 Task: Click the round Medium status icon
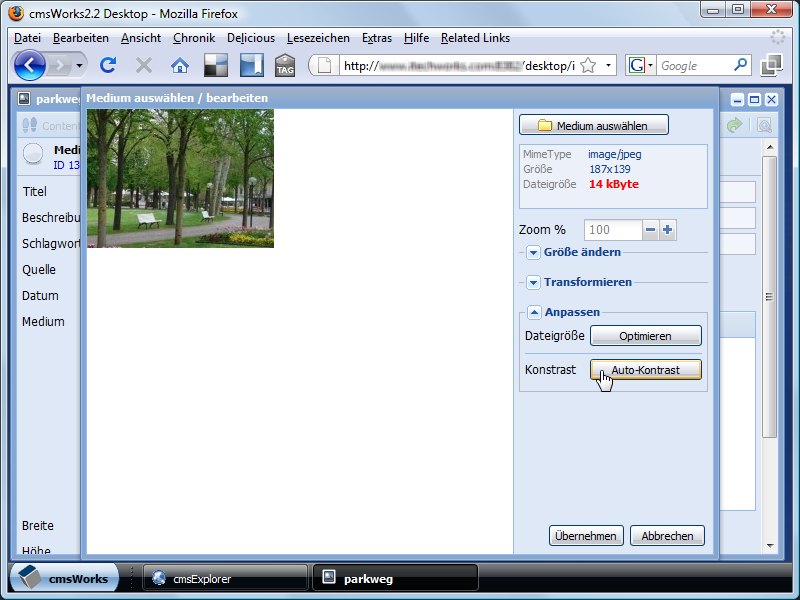[x=33, y=154]
